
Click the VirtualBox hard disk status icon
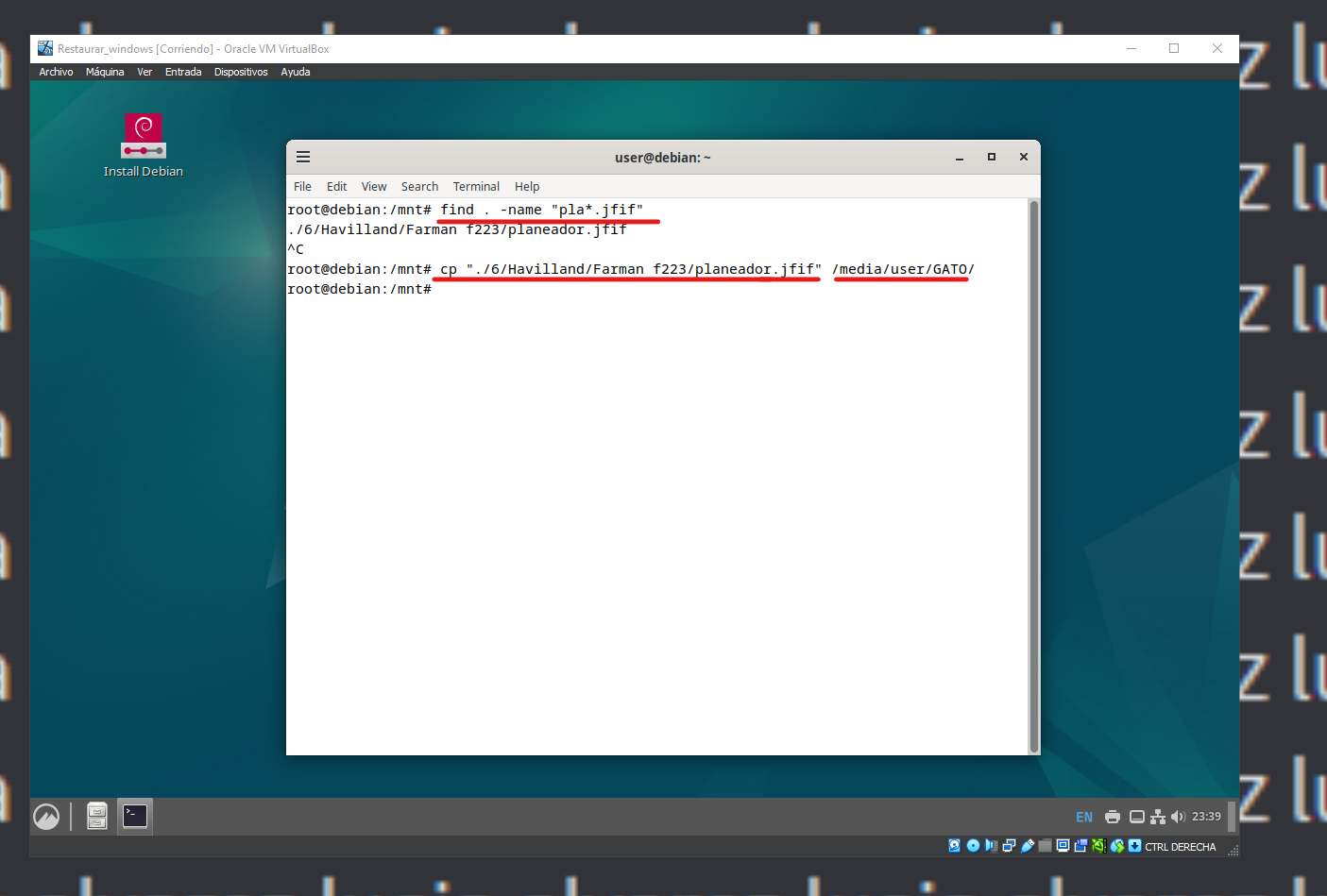click(x=955, y=846)
